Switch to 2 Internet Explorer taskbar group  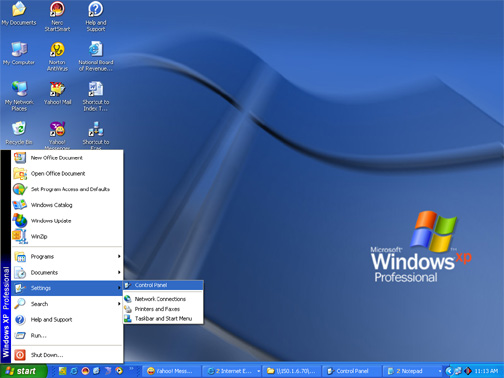click(x=232, y=371)
